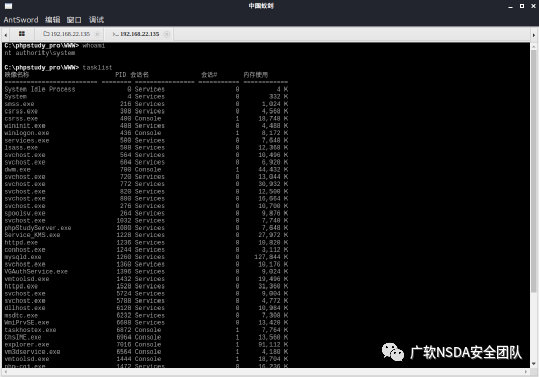Click the vertical scrollbar up arrow
Viewport: 539px width, 377px height.
pyautogui.click(x=534, y=46)
